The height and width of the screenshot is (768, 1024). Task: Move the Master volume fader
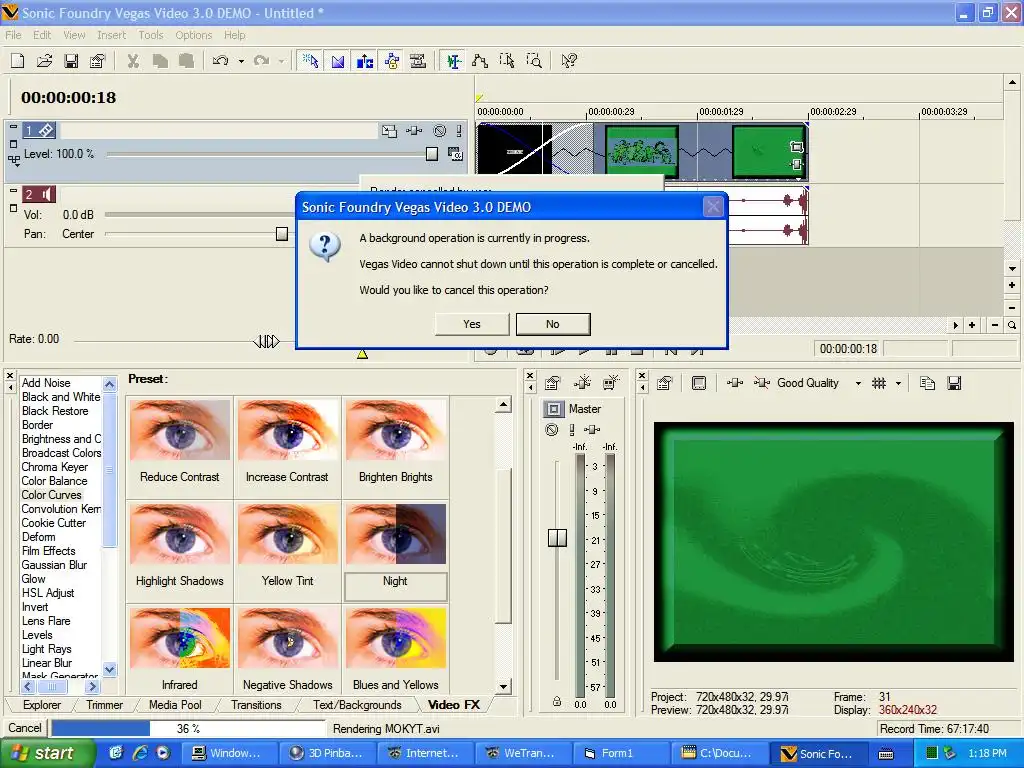[557, 537]
